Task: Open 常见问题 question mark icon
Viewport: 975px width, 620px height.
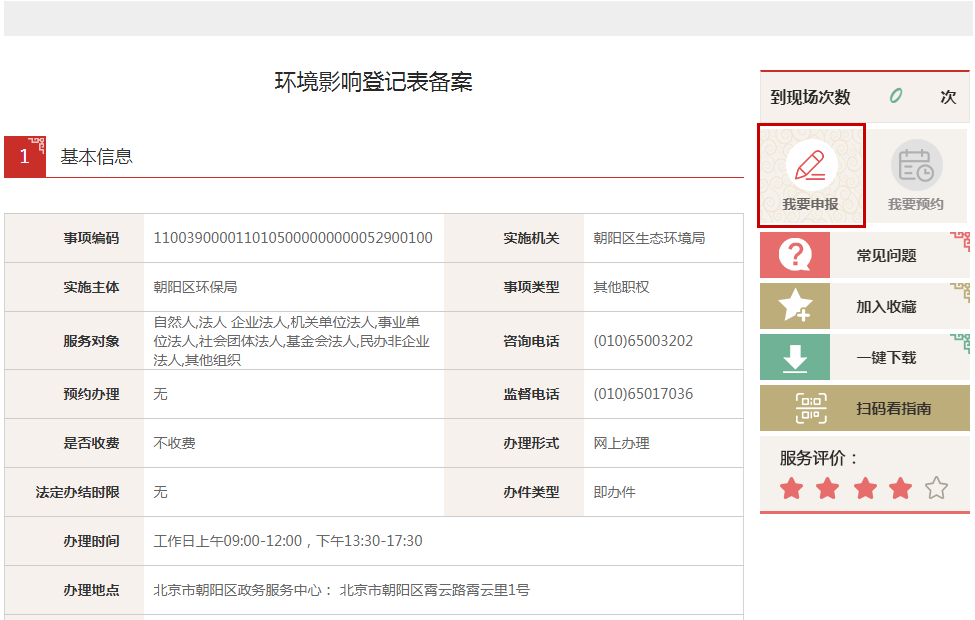Action: (795, 255)
